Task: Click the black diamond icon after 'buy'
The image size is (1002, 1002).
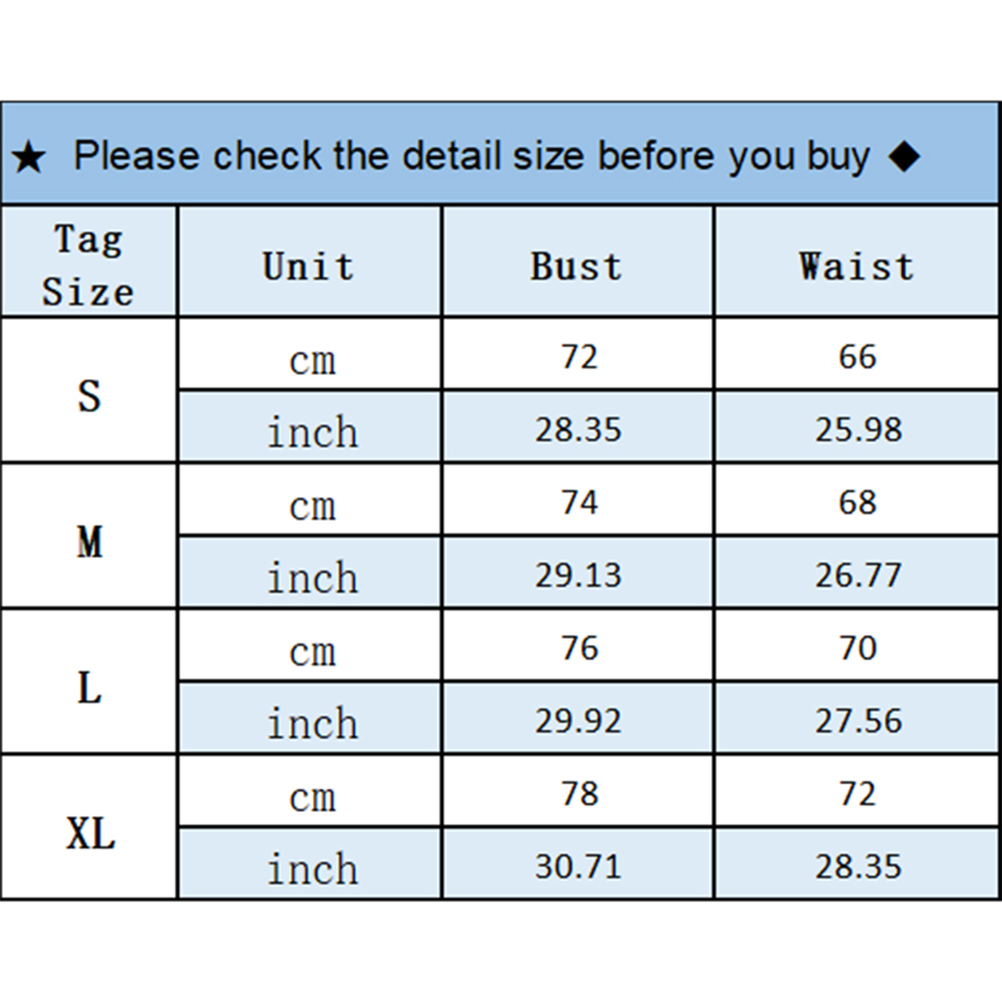Action: (903, 156)
